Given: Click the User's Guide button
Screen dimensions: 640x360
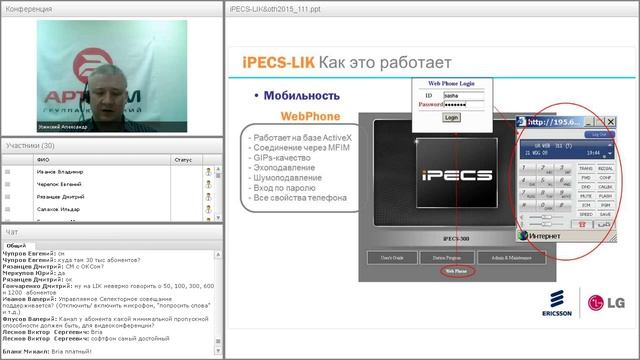Looking at the screenshot, I should [x=392, y=258].
